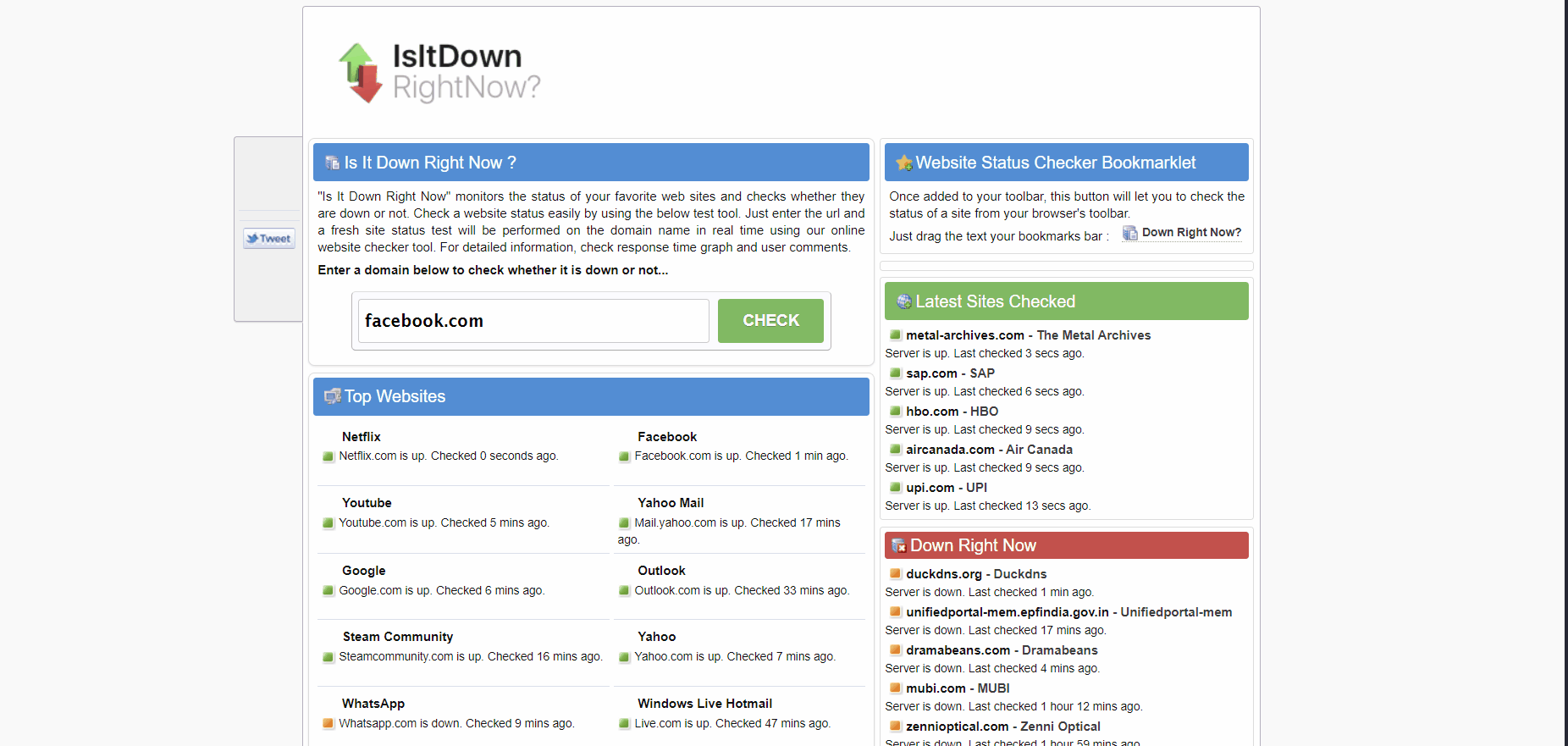Click the star icon beside Website Status Checker Bookmarklet
Viewport: 1568px width, 746px height.
click(903, 163)
